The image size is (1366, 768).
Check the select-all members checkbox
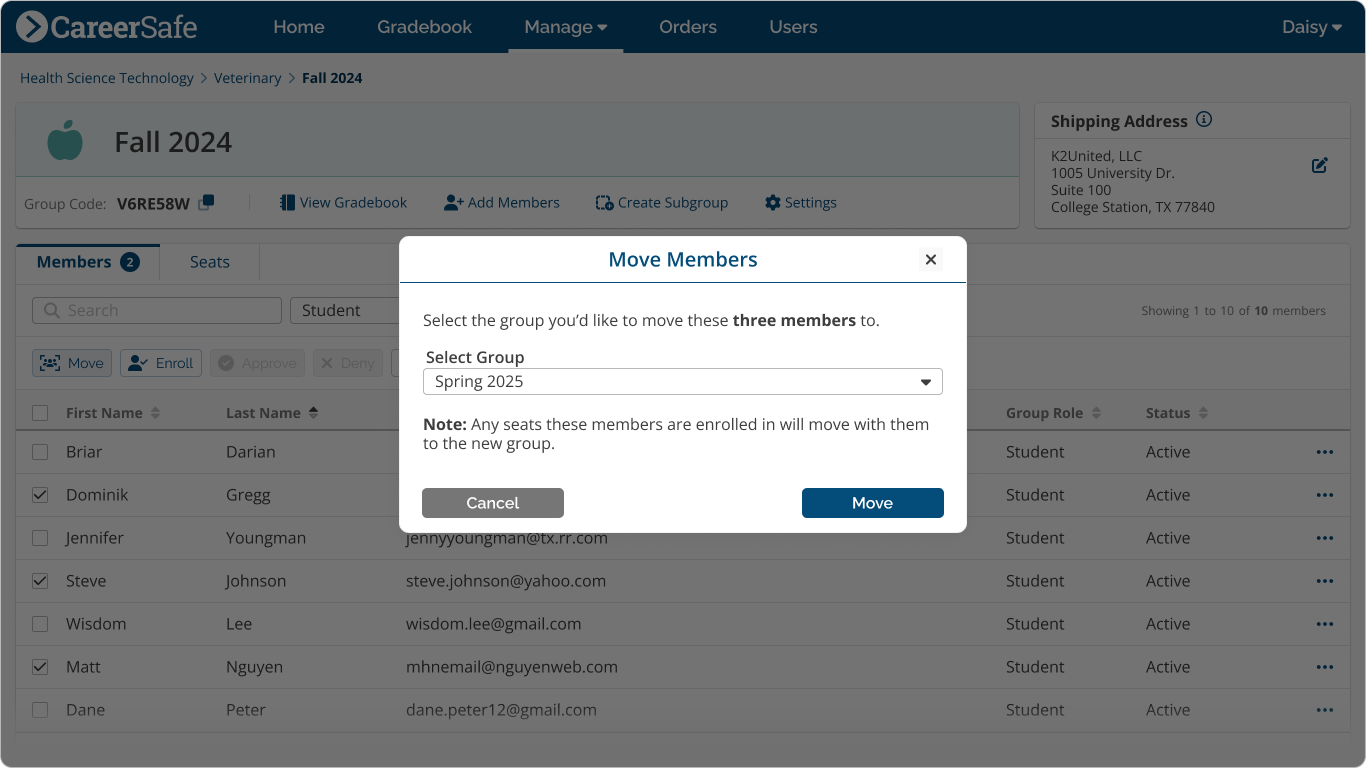[40, 412]
